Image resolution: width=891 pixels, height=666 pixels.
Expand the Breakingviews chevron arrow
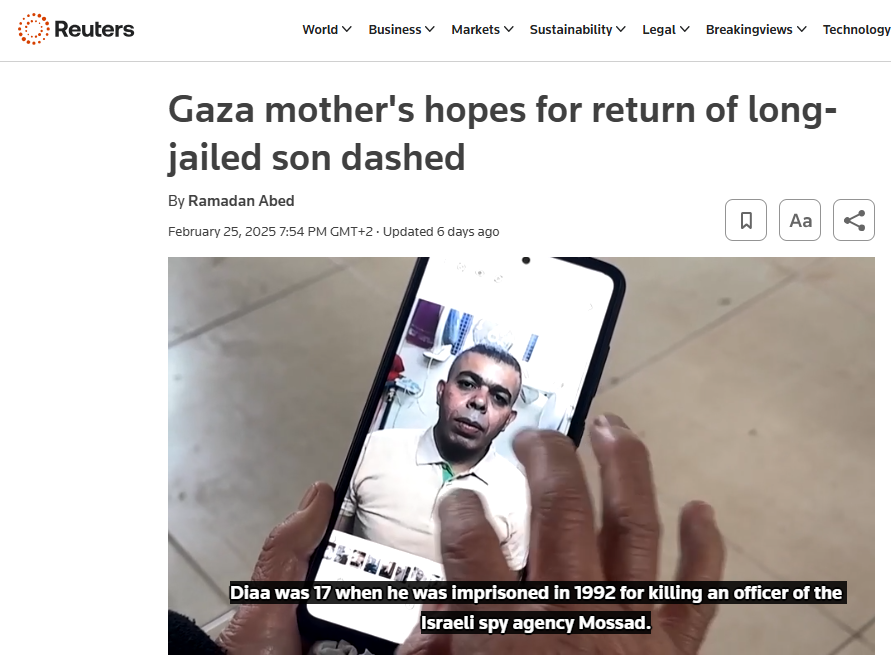click(802, 30)
